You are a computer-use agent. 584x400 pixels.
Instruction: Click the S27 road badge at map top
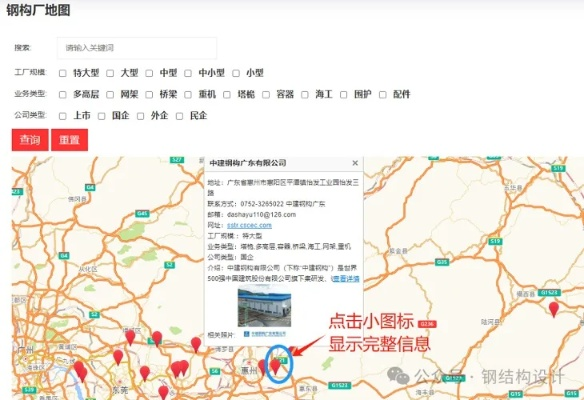point(177,159)
